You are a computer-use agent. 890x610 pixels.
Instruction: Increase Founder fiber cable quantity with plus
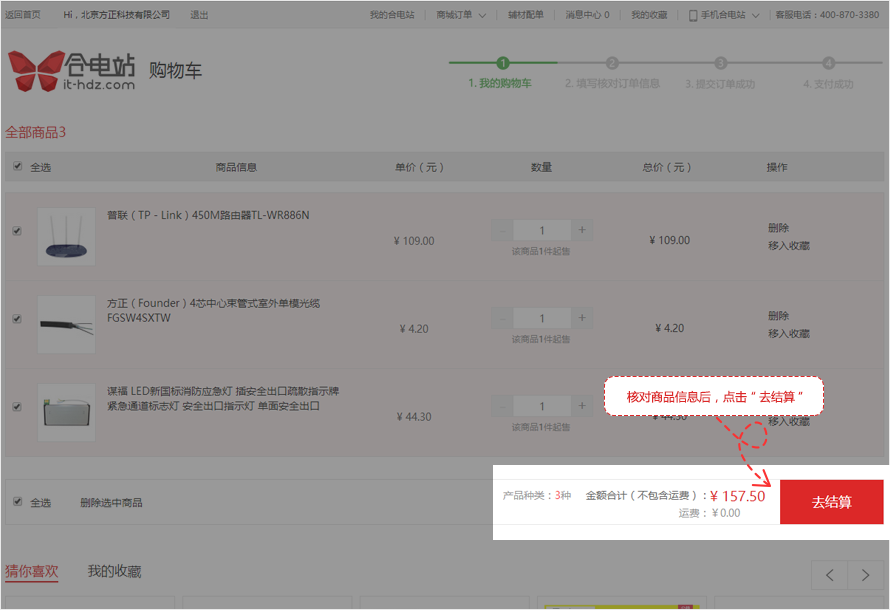[x=582, y=319]
